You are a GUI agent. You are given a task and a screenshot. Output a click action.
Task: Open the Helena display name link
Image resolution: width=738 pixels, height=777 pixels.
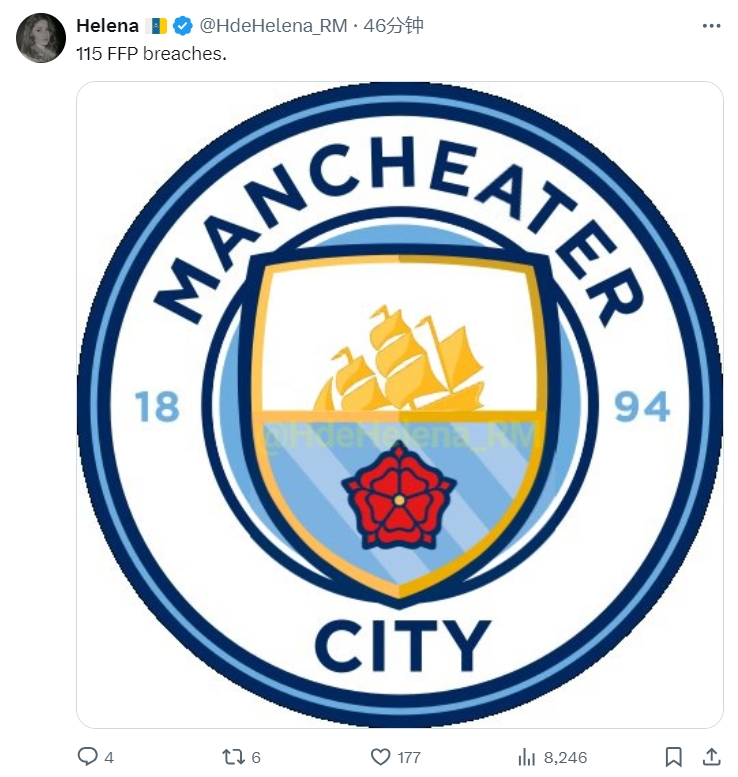(x=107, y=26)
